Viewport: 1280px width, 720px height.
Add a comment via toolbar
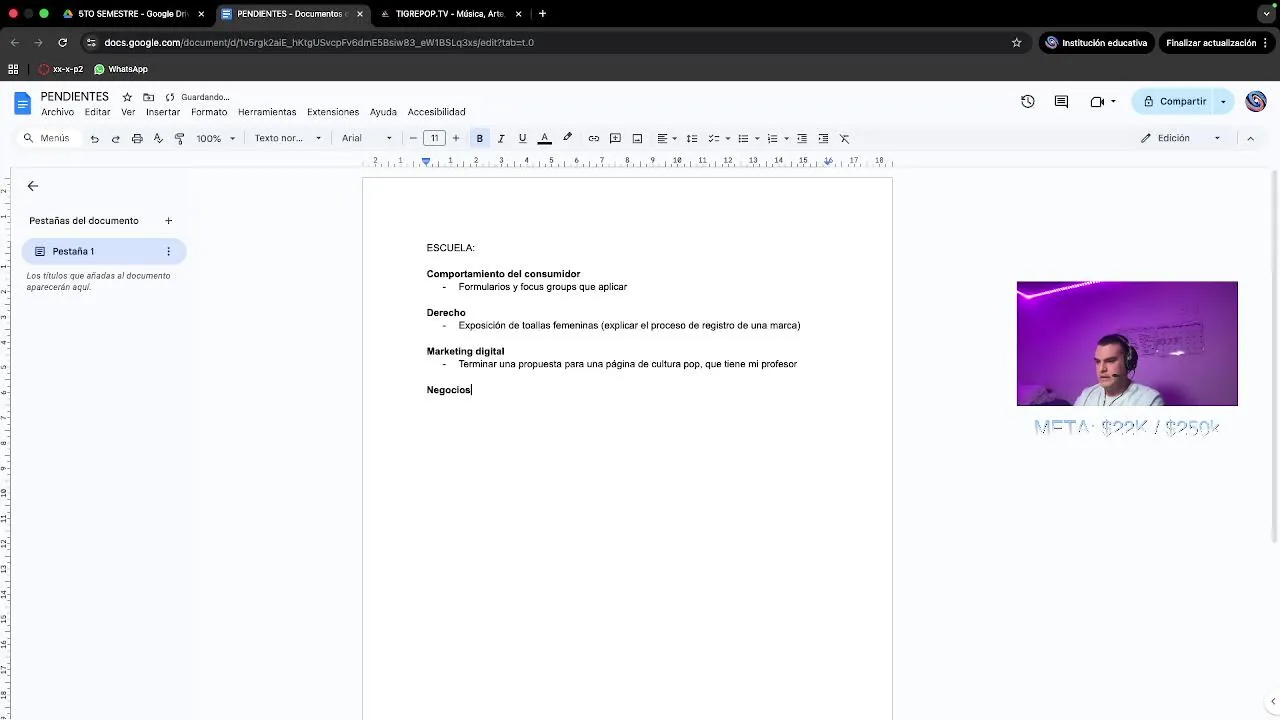[615, 138]
